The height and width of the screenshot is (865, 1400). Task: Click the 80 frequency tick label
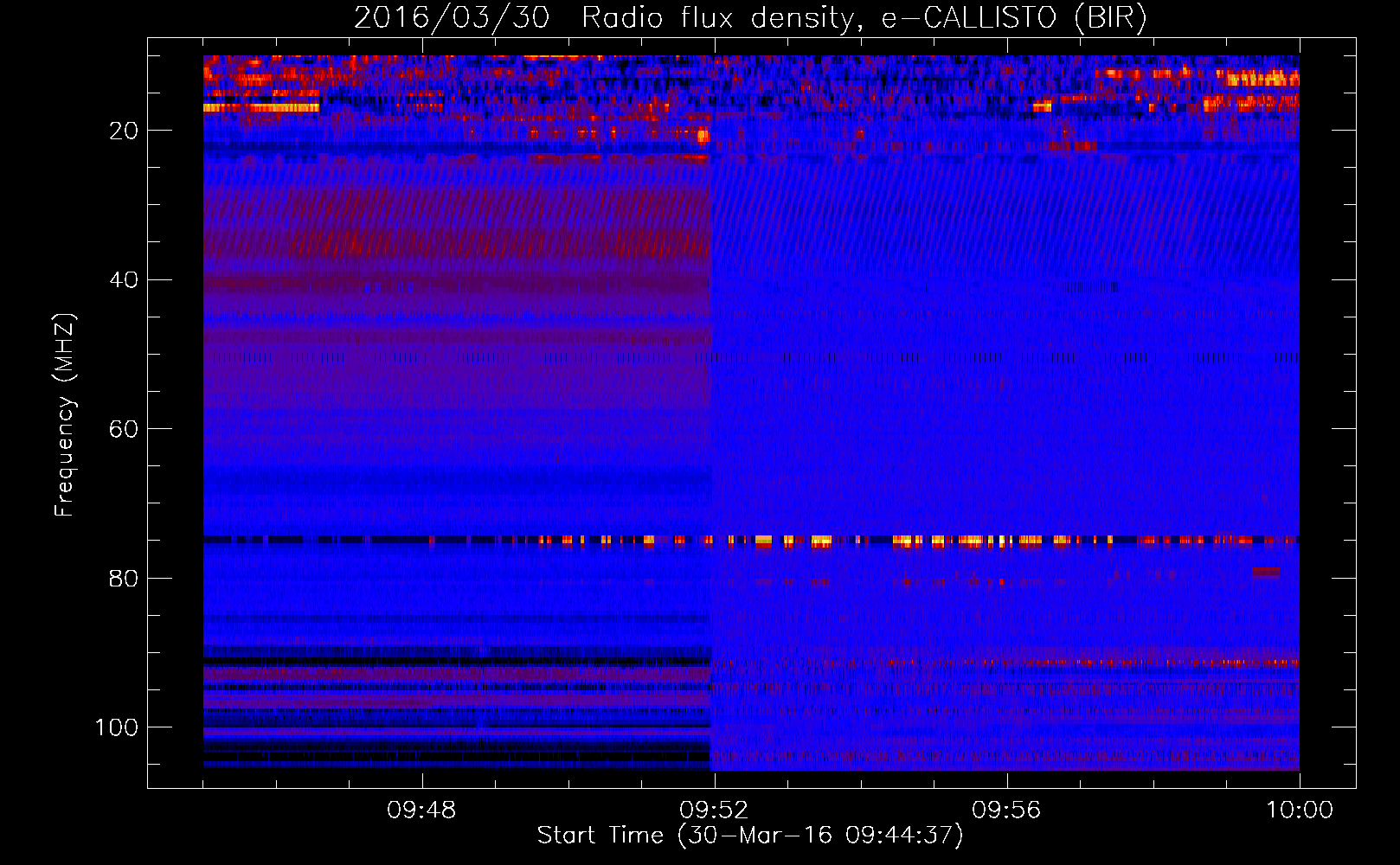click(124, 579)
